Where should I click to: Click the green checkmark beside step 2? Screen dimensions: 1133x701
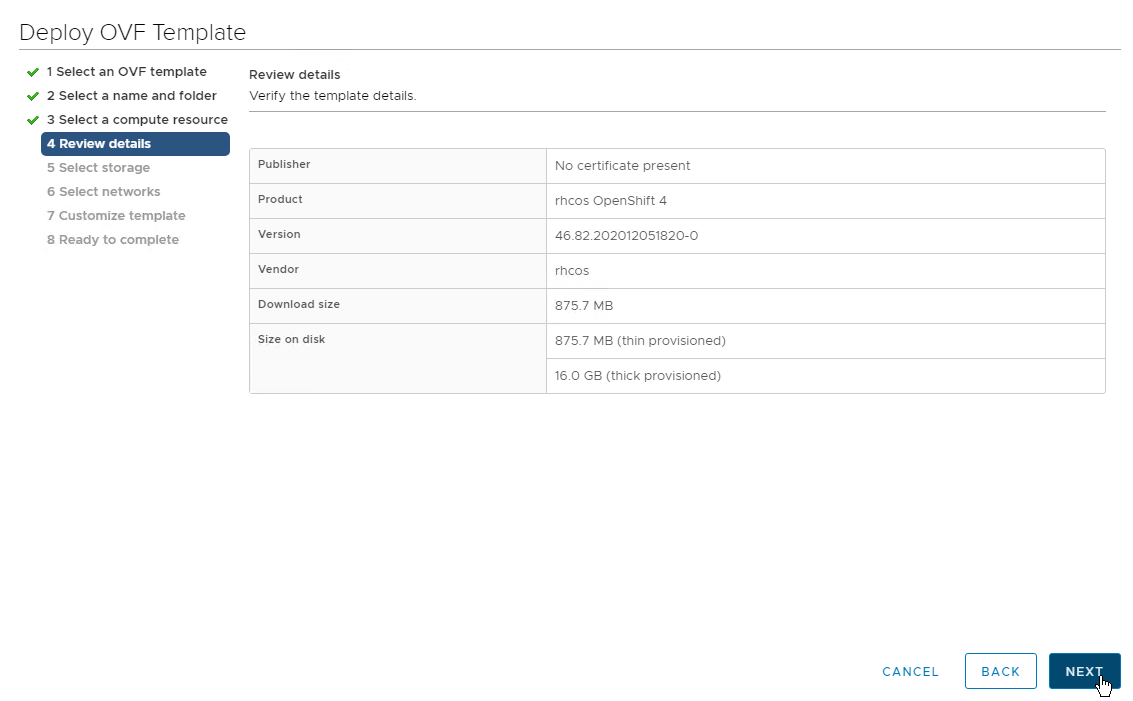coord(33,96)
